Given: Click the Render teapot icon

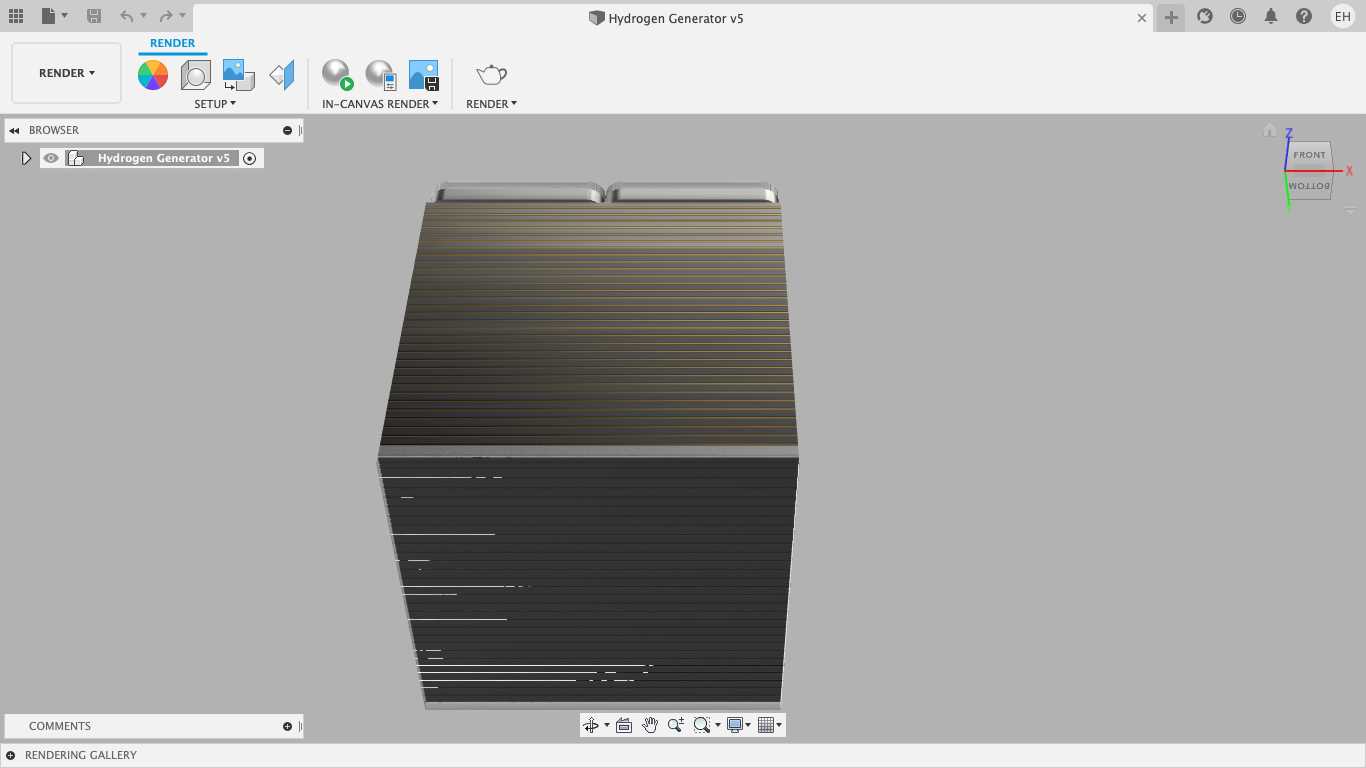Looking at the screenshot, I should click(x=491, y=75).
